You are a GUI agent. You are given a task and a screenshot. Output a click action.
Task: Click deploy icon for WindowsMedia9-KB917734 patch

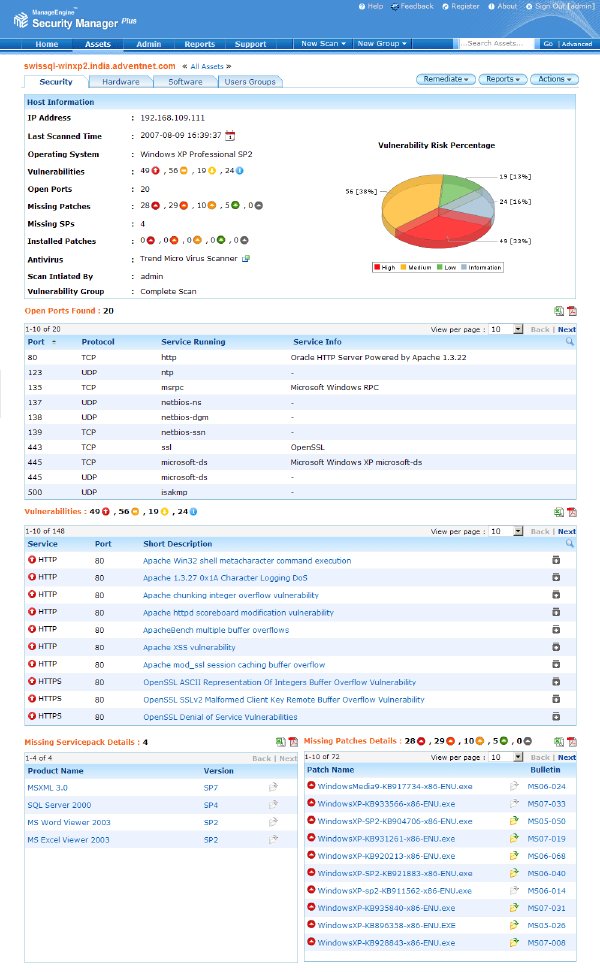click(x=514, y=786)
